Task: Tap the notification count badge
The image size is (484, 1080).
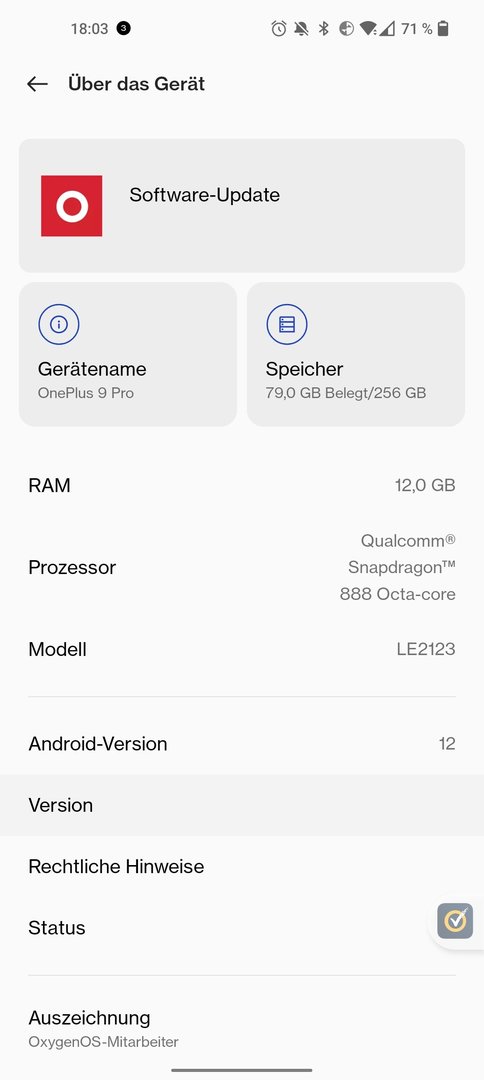Action: [x=123, y=28]
